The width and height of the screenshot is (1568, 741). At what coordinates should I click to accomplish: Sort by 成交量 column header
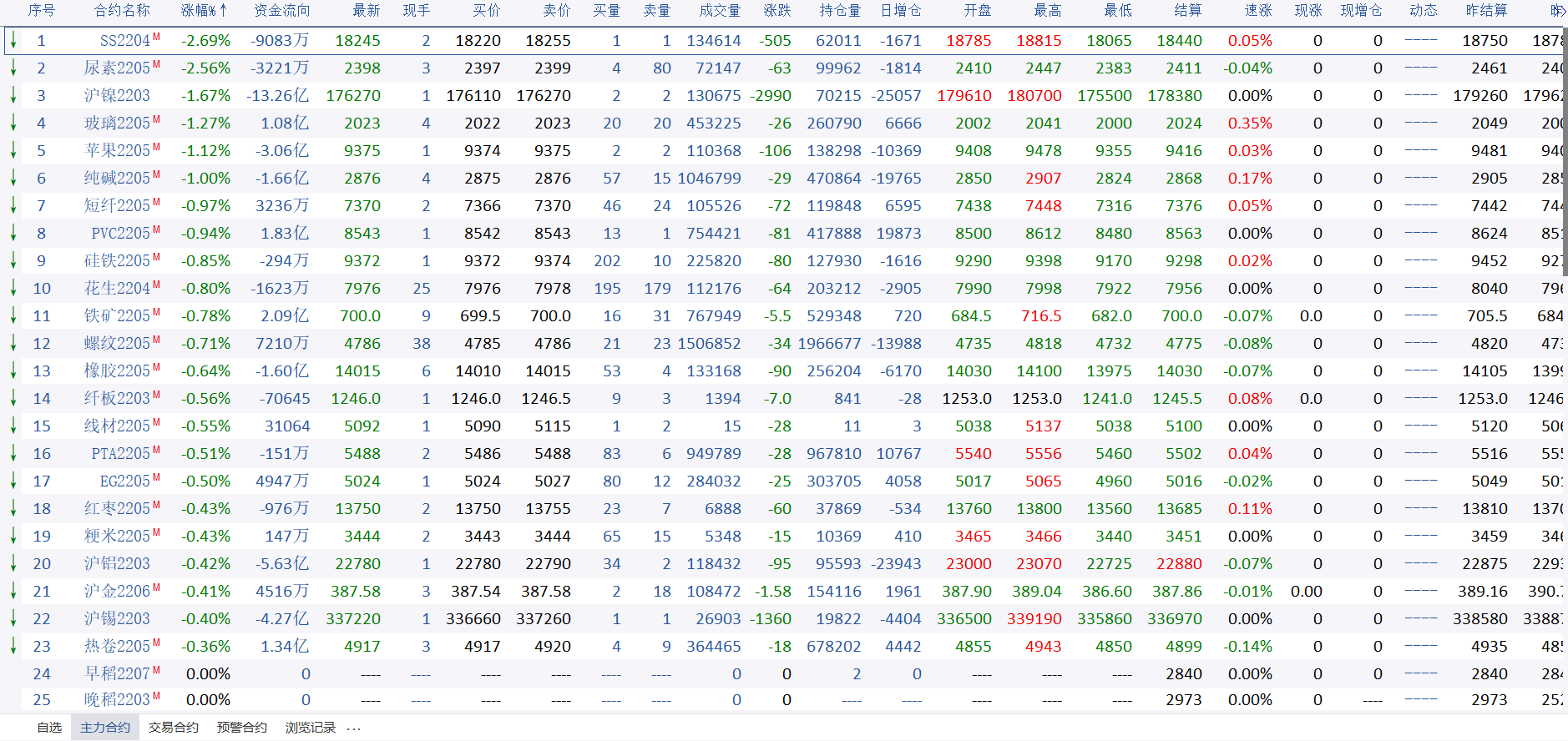[x=720, y=10]
